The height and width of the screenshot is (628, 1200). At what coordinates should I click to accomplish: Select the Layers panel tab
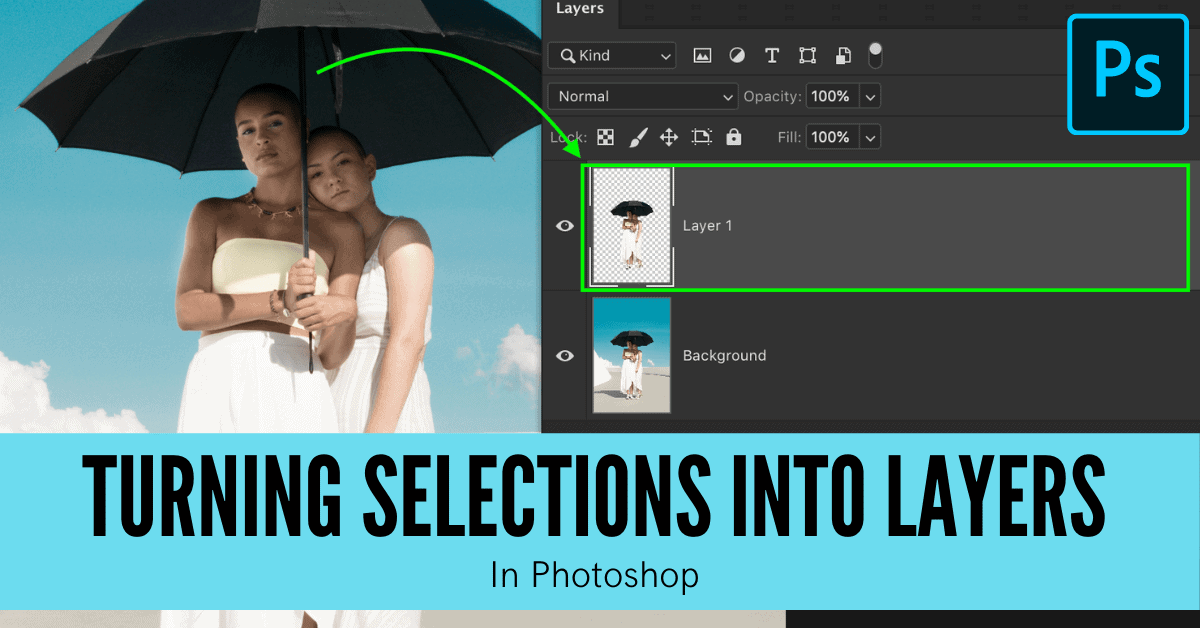tap(580, 10)
